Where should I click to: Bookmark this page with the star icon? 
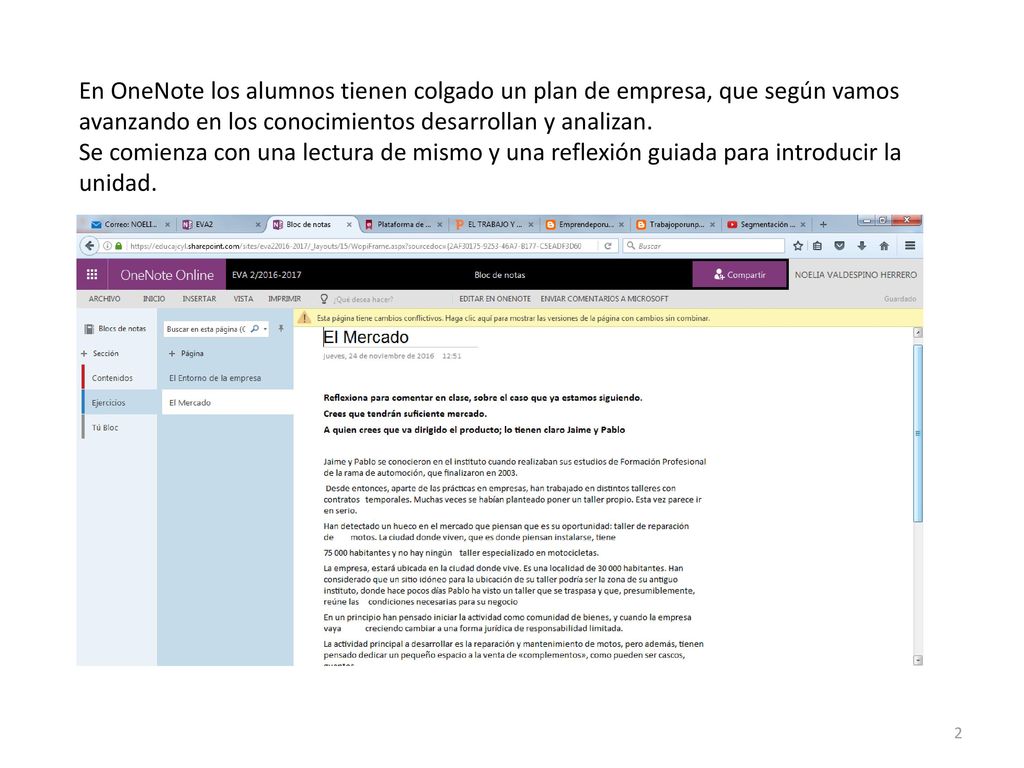point(798,246)
